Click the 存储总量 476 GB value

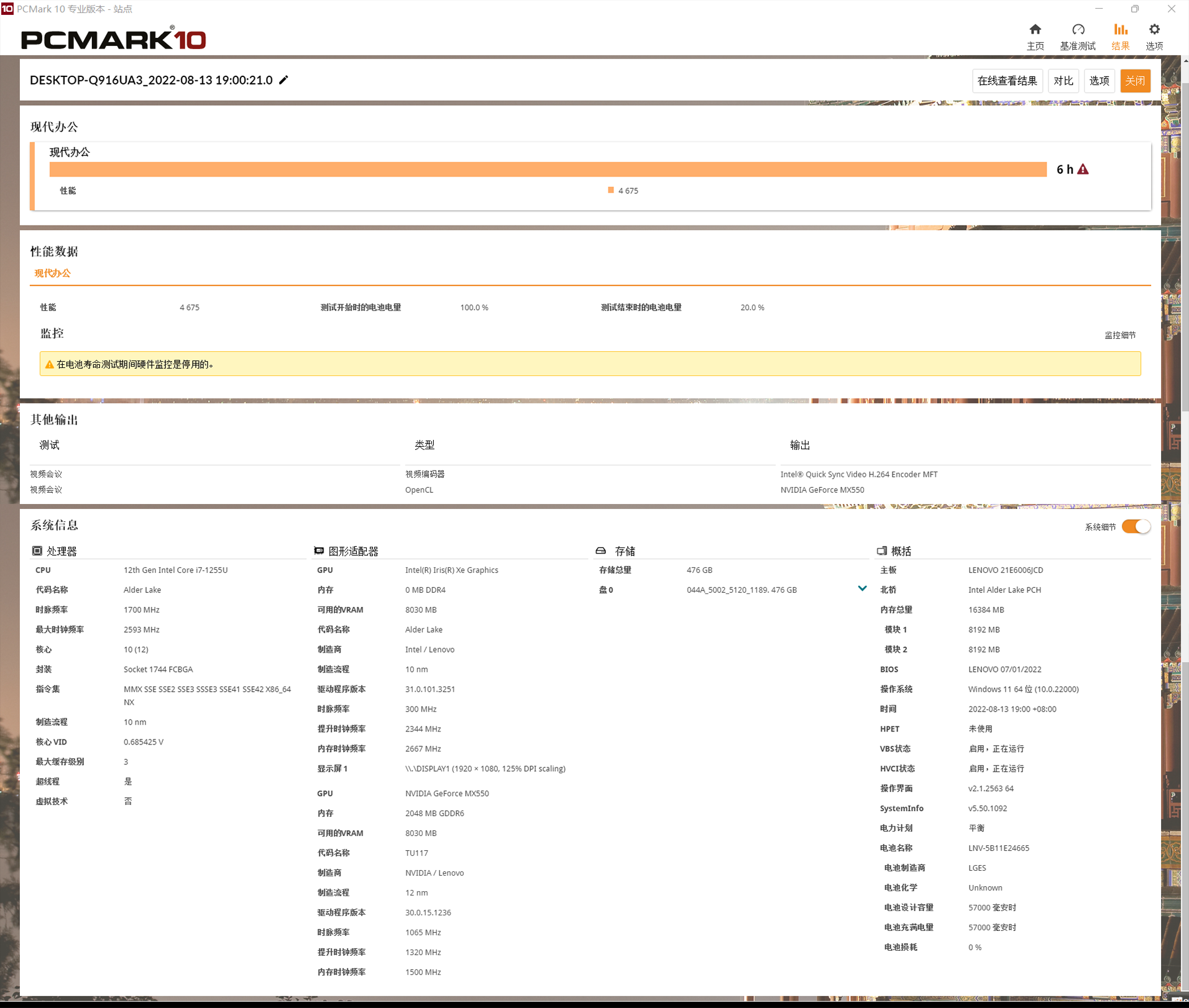pyautogui.click(x=699, y=570)
